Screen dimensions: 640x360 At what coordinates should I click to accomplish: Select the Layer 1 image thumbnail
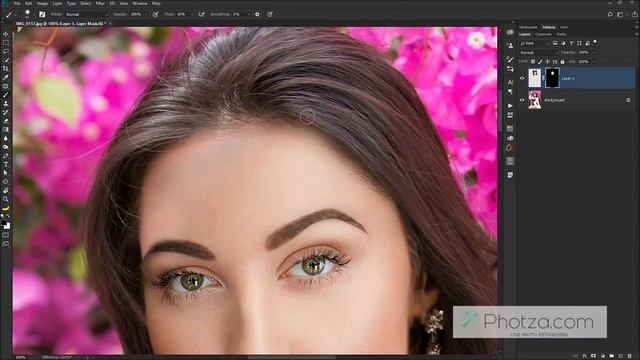tap(535, 78)
